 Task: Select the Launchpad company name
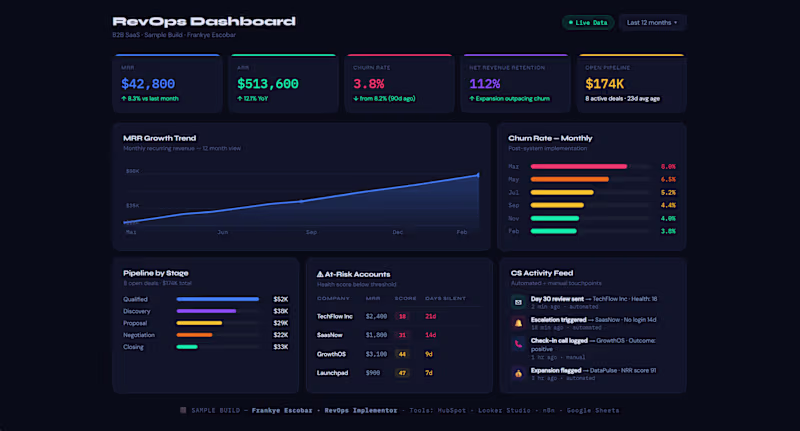(x=332, y=373)
